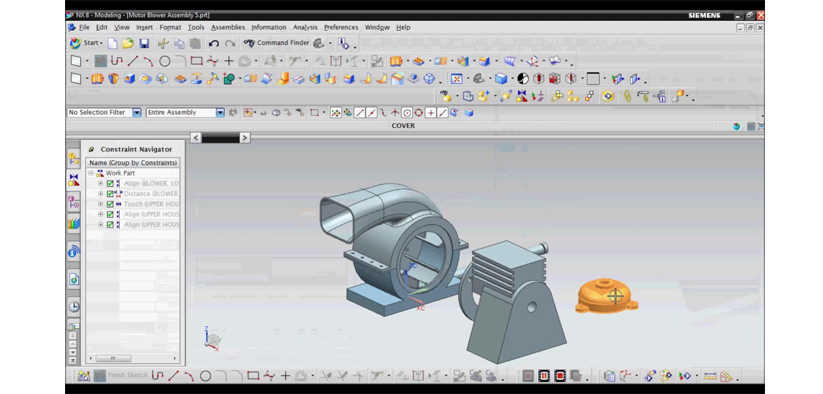Save the part with the floppy disk icon
Image resolution: width=823 pixels, height=394 pixels.
(144, 43)
